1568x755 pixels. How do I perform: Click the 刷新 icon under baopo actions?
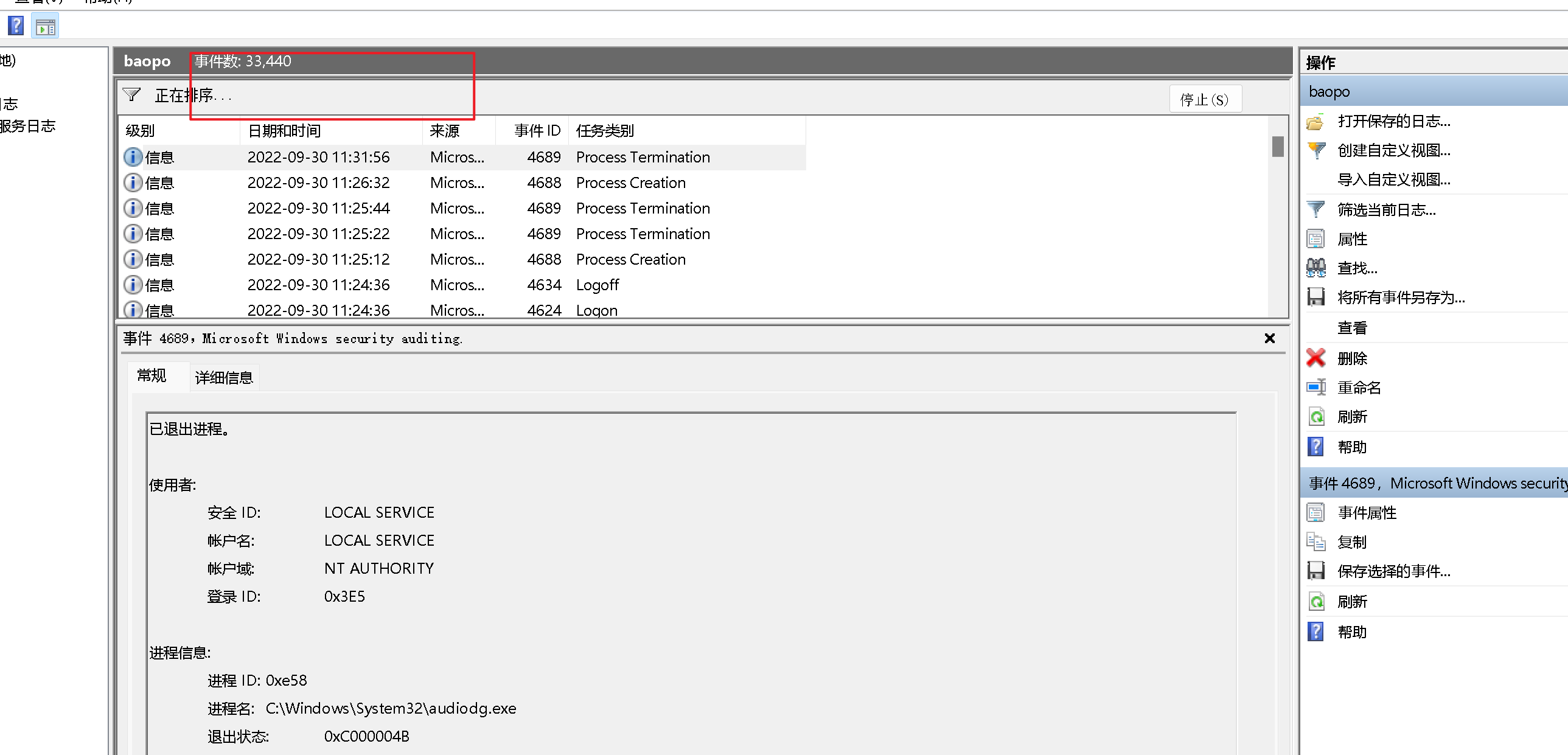[x=1315, y=417]
